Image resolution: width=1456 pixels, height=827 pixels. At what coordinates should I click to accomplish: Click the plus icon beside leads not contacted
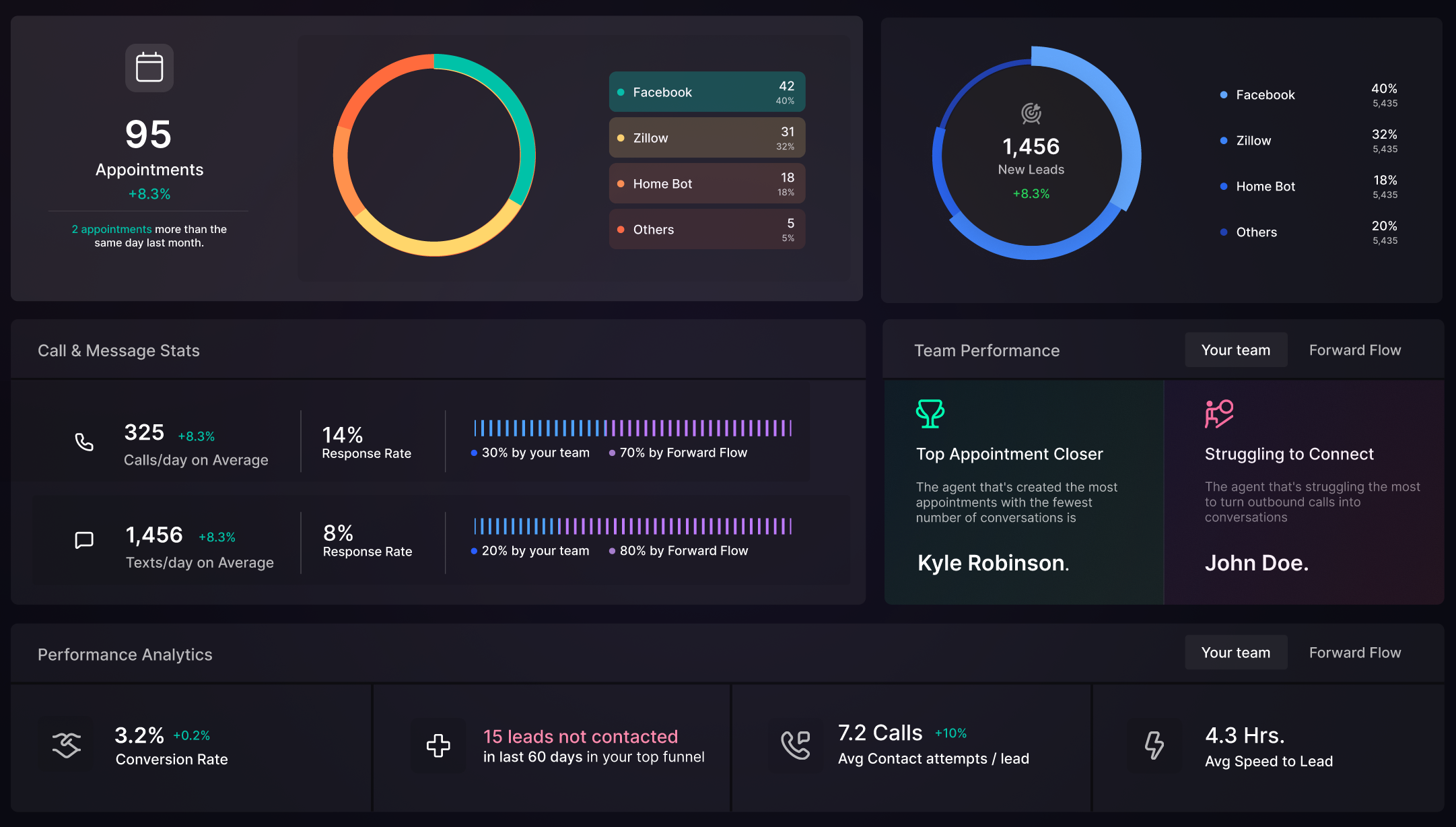(439, 746)
